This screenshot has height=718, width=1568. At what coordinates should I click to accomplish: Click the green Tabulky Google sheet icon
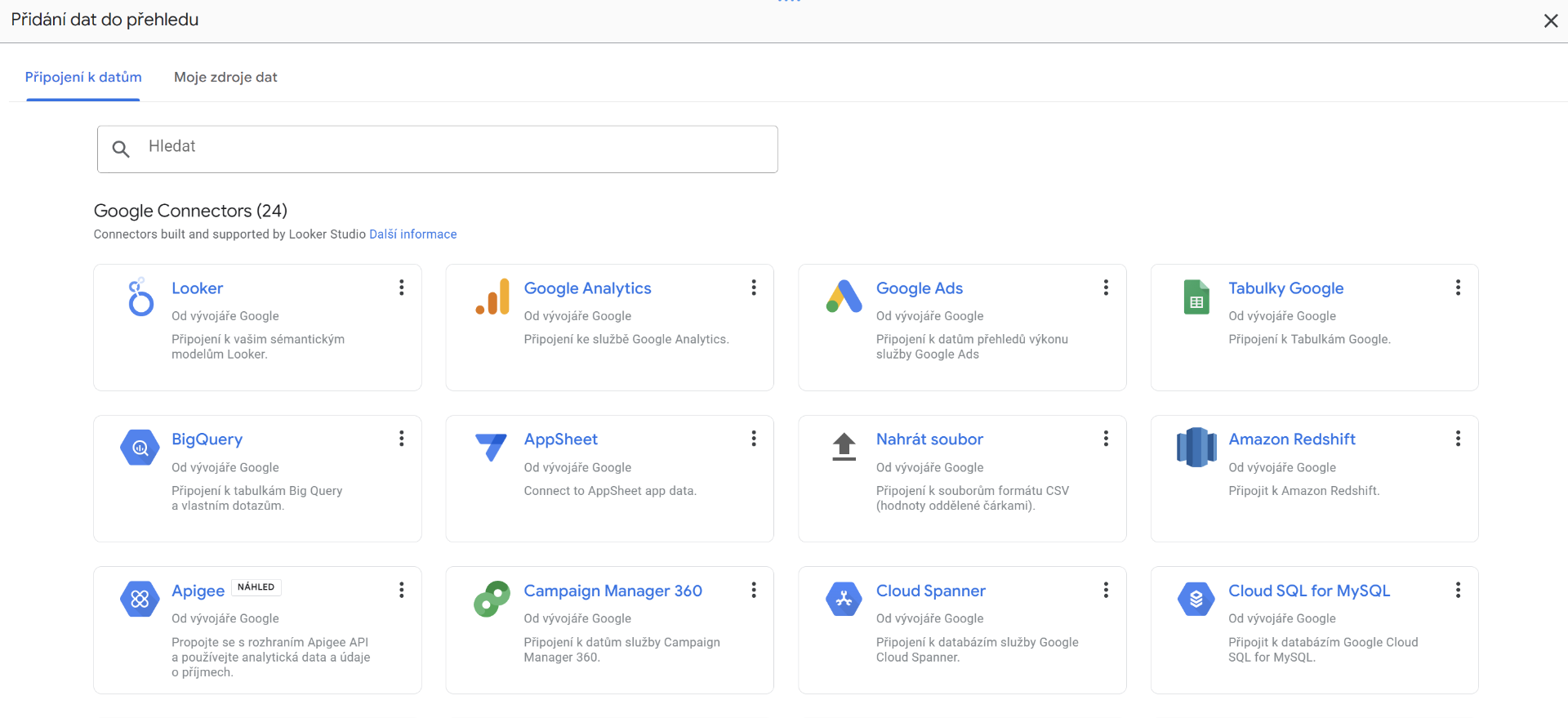(1196, 297)
